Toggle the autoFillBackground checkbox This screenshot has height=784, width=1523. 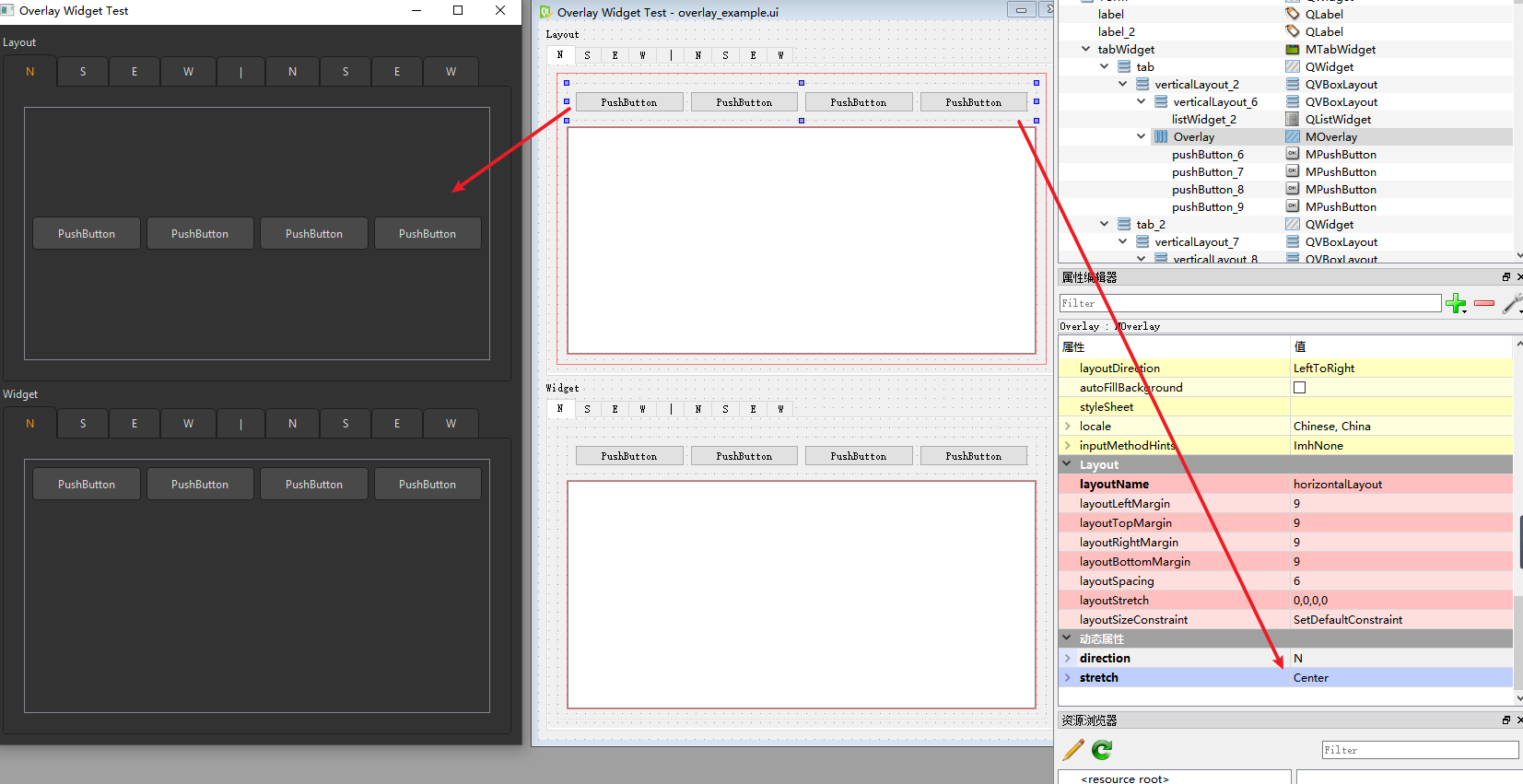coord(1299,388)
